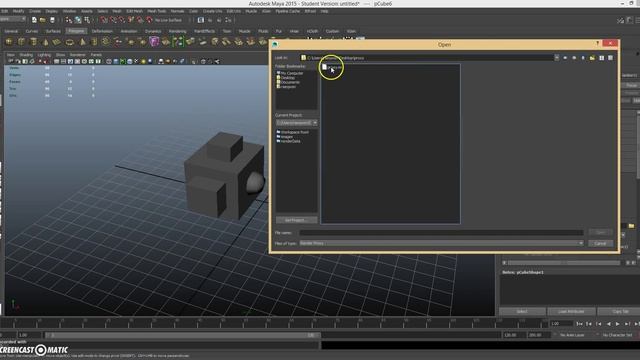
Task: Create a new scene from status line
Action: [x=34, y=20]
